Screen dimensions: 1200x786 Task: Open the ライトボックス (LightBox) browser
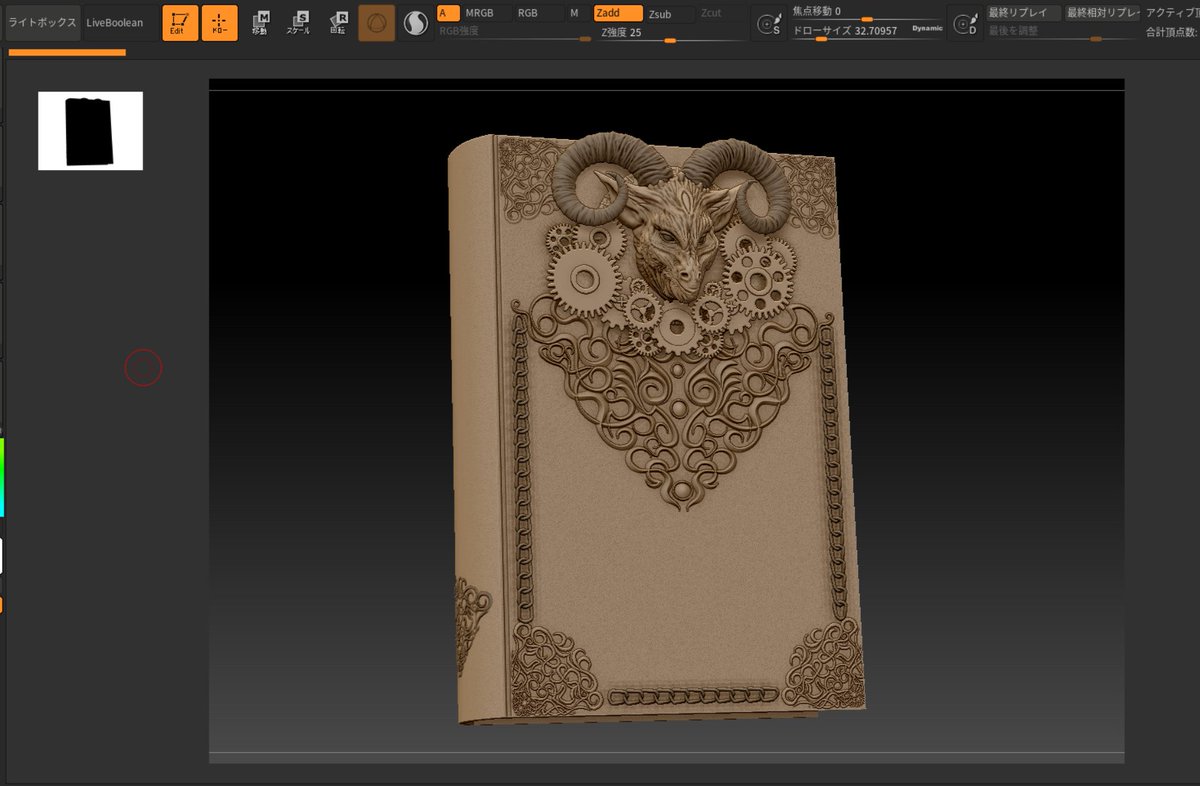pyautogui.click(x=42, y=22)
